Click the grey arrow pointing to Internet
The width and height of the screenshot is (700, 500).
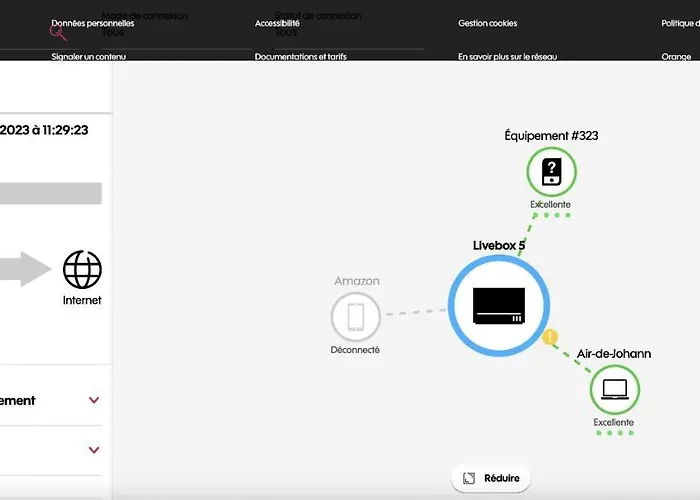pos(25,269)
